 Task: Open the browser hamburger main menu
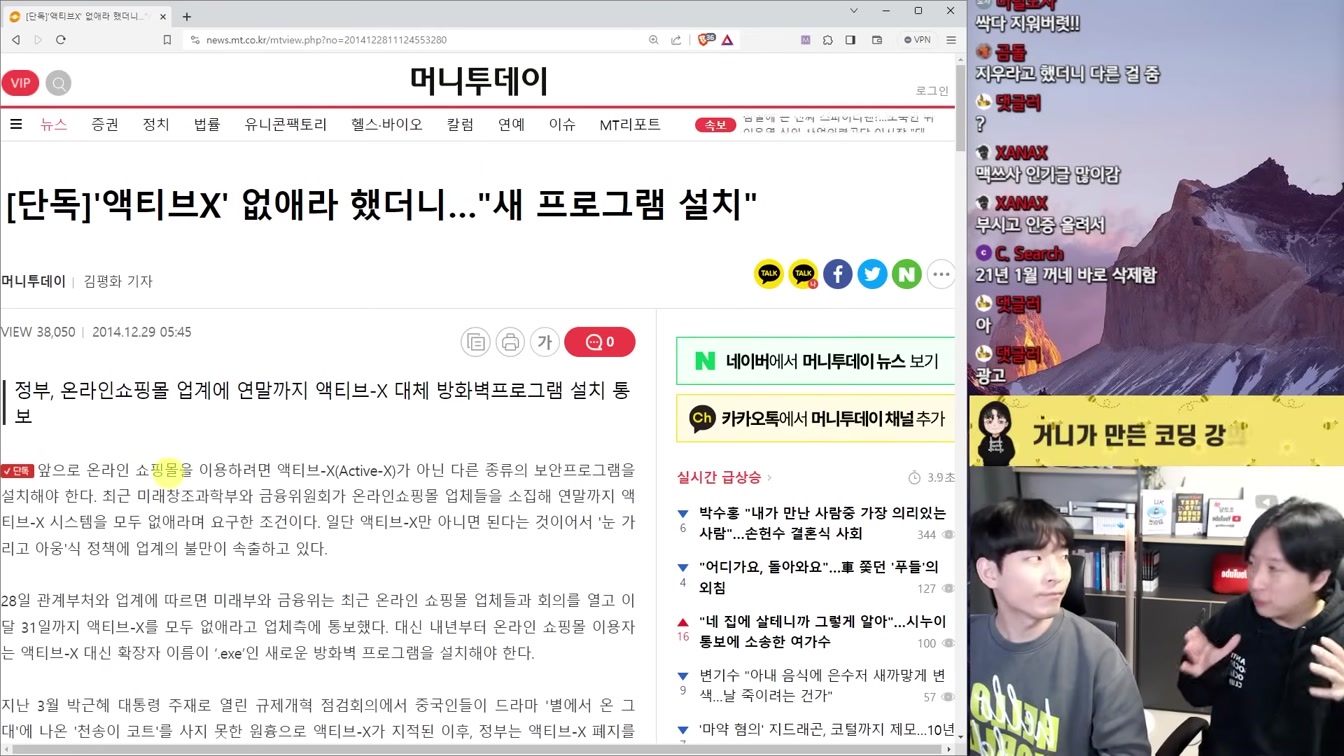coord(951,40)
